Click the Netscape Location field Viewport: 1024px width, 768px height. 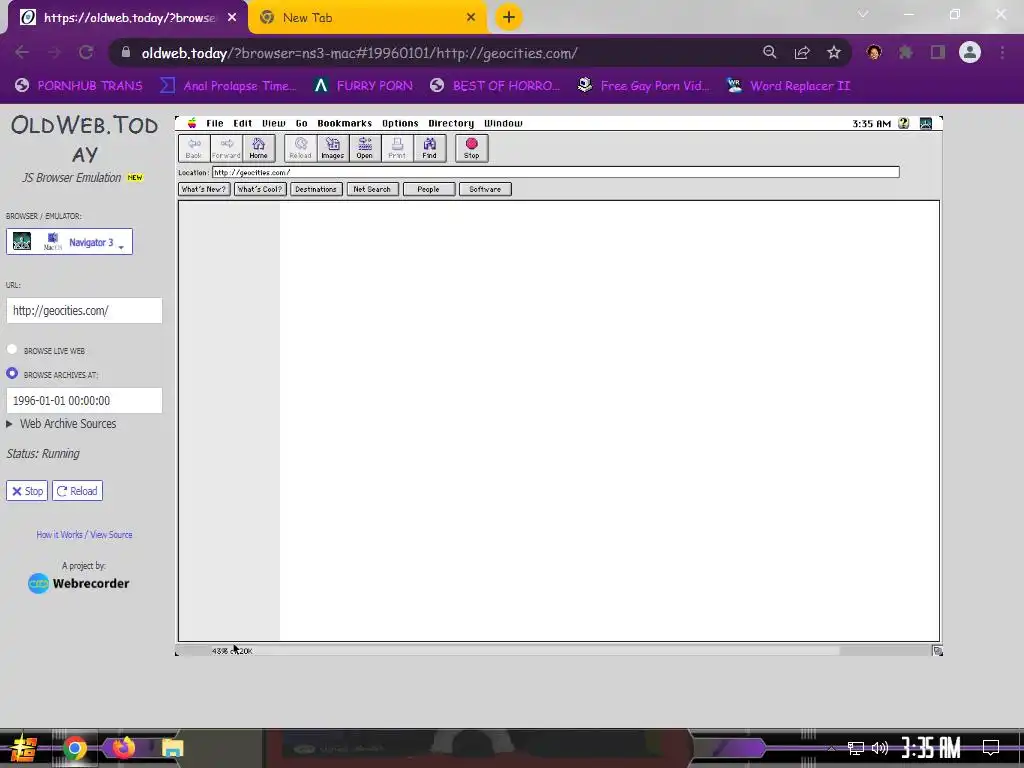point(556,172)
